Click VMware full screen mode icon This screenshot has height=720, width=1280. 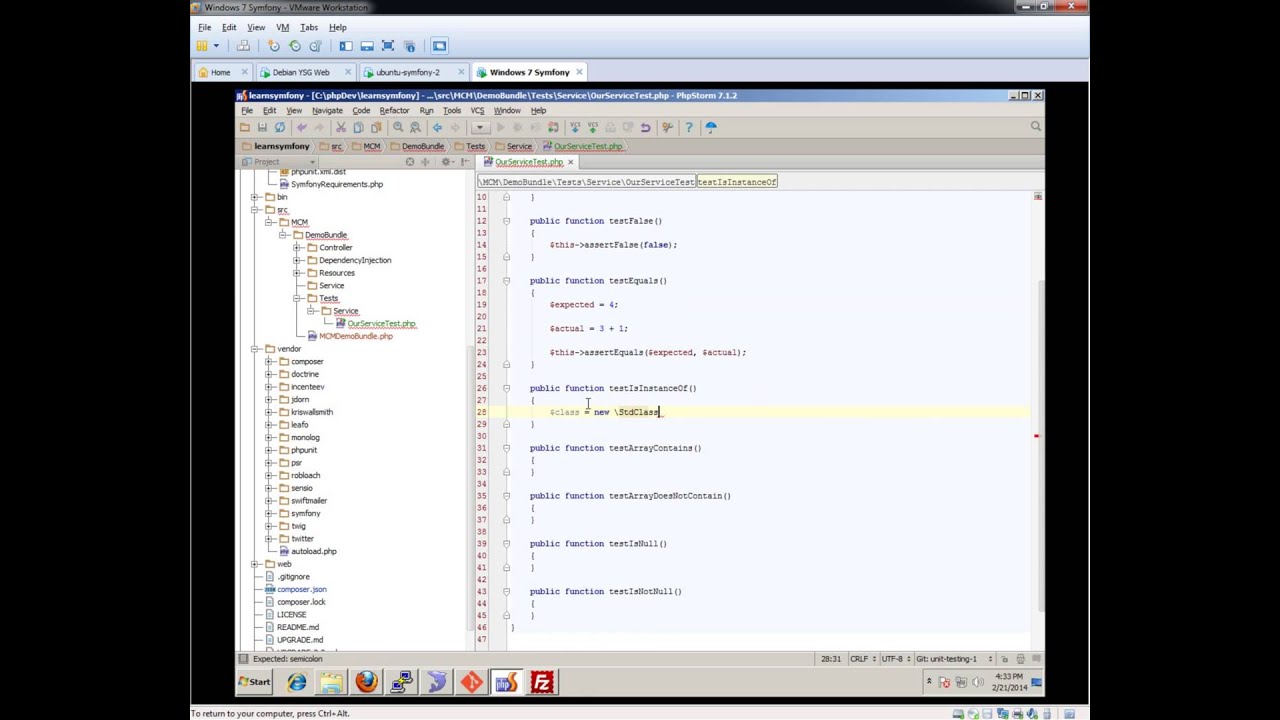388,46
